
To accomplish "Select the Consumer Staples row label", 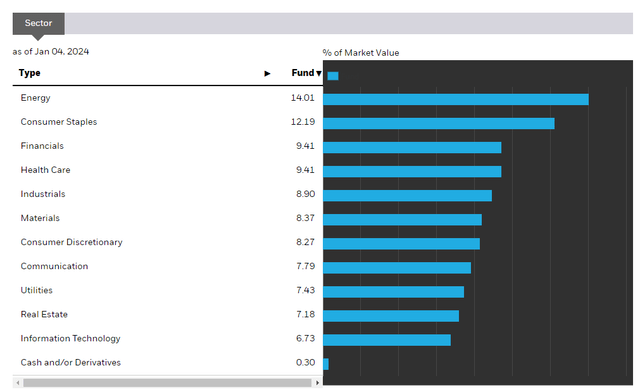I will (59, 122).
